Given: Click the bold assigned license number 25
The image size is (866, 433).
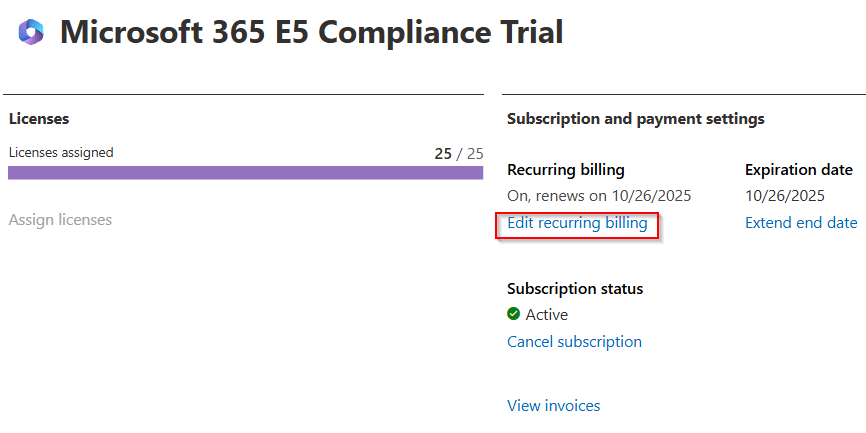Looking at the screenshot, I should click(443, 154).
